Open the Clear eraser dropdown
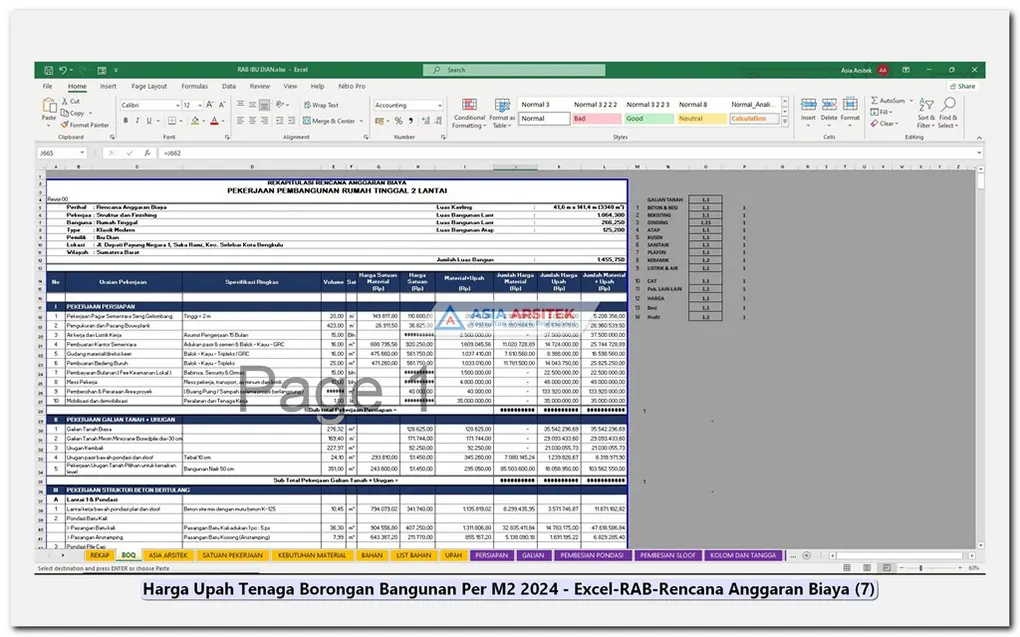The height and width of the screenshot is (637, 1020). click(x=884, y=123)
